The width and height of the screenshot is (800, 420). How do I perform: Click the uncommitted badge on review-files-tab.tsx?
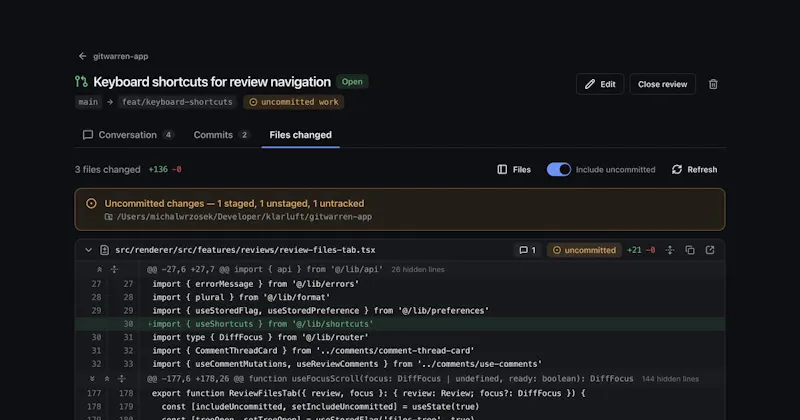(584, 250)
